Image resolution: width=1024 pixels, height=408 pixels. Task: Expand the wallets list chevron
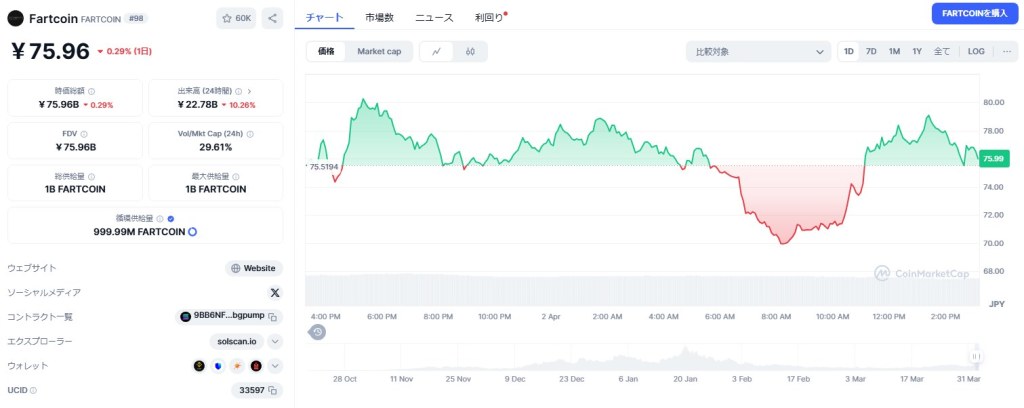coord(275,366)
